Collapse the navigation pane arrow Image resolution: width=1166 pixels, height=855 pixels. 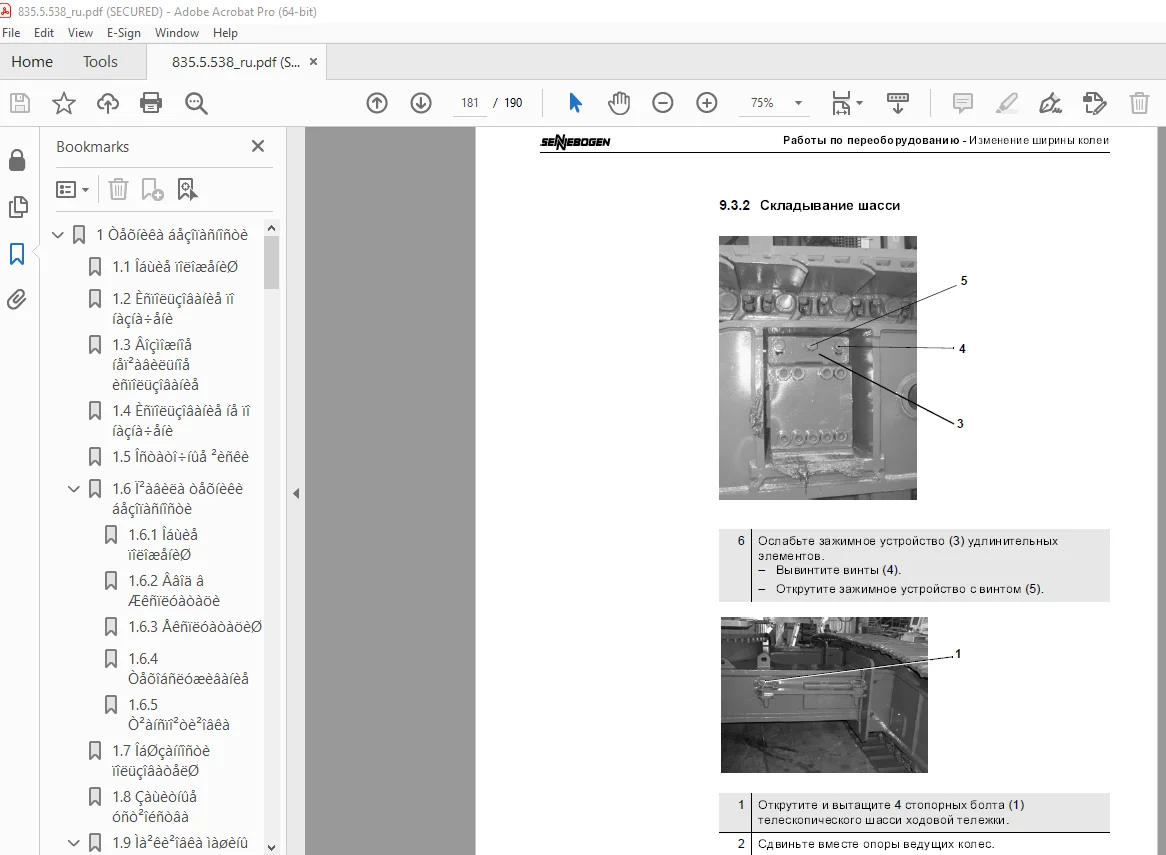click(296, 493)
